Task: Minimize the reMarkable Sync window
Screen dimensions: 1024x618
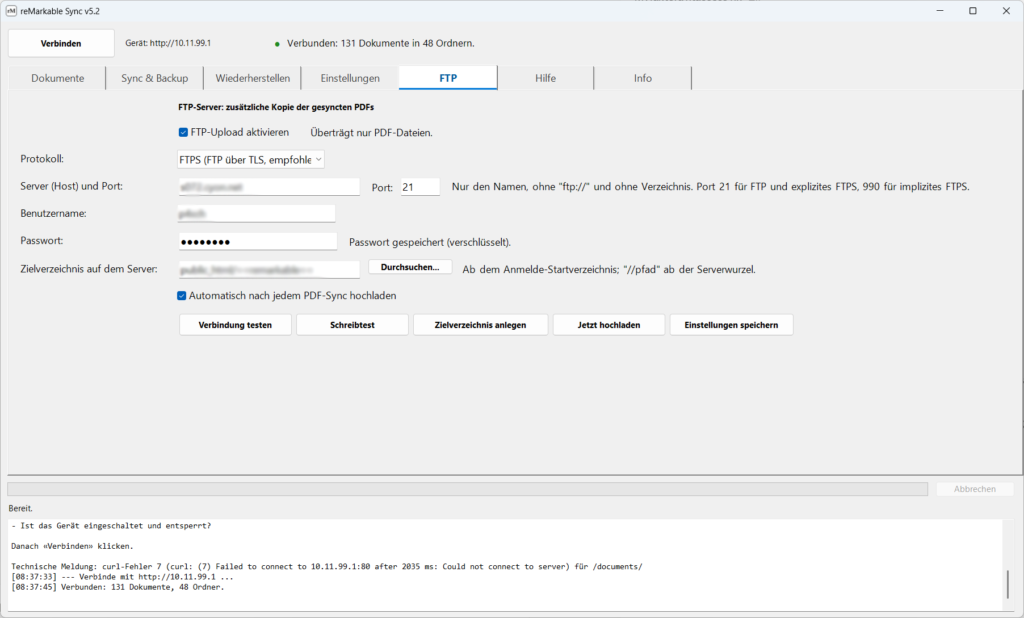Action: point(940,11)
